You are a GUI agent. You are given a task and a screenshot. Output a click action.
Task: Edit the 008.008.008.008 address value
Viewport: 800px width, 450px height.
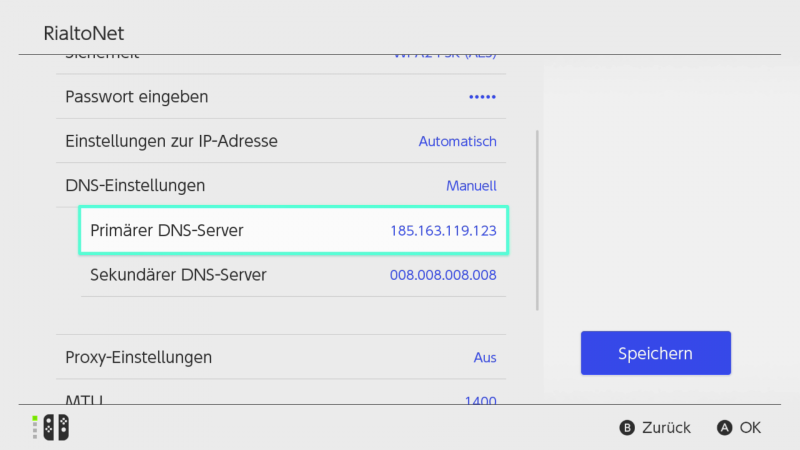point(443,275)
